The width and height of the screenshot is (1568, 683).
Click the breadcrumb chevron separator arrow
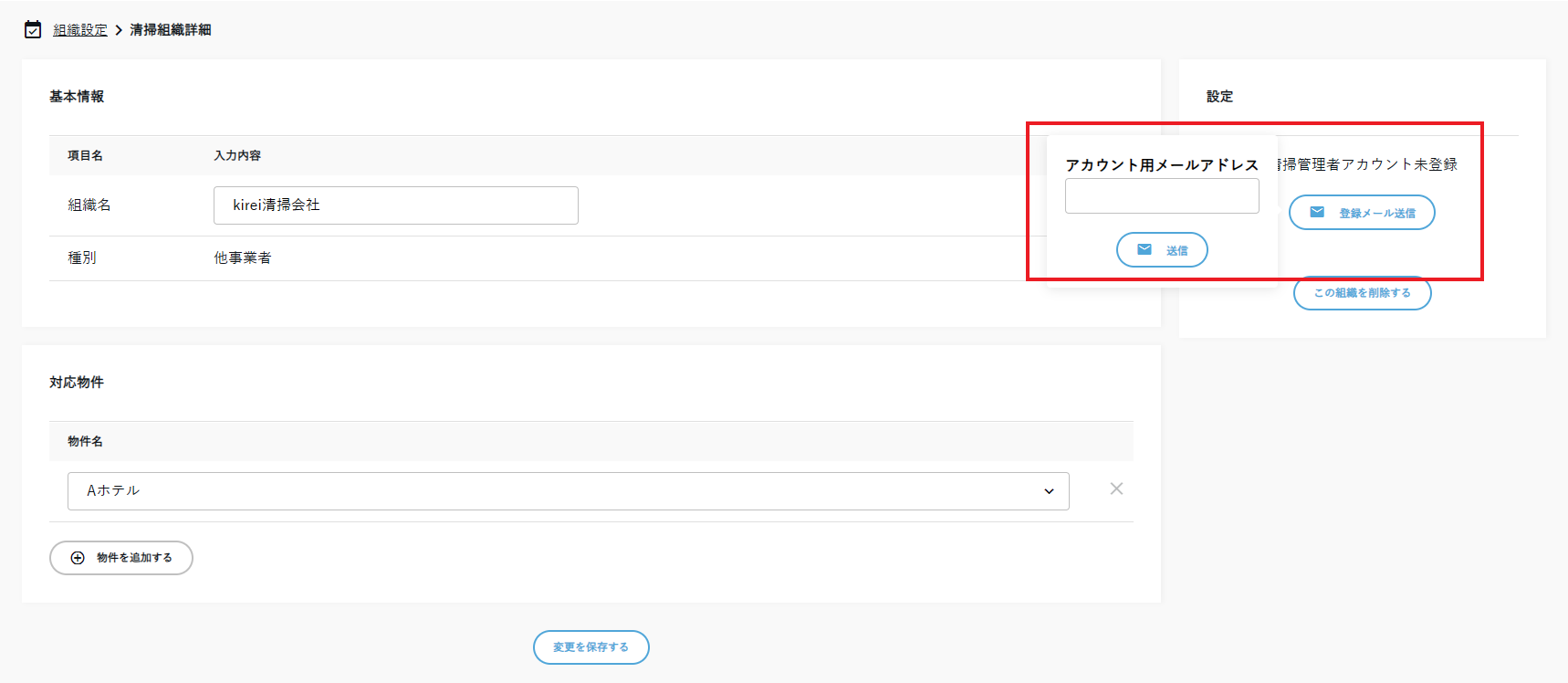click(x=119, y=30)
